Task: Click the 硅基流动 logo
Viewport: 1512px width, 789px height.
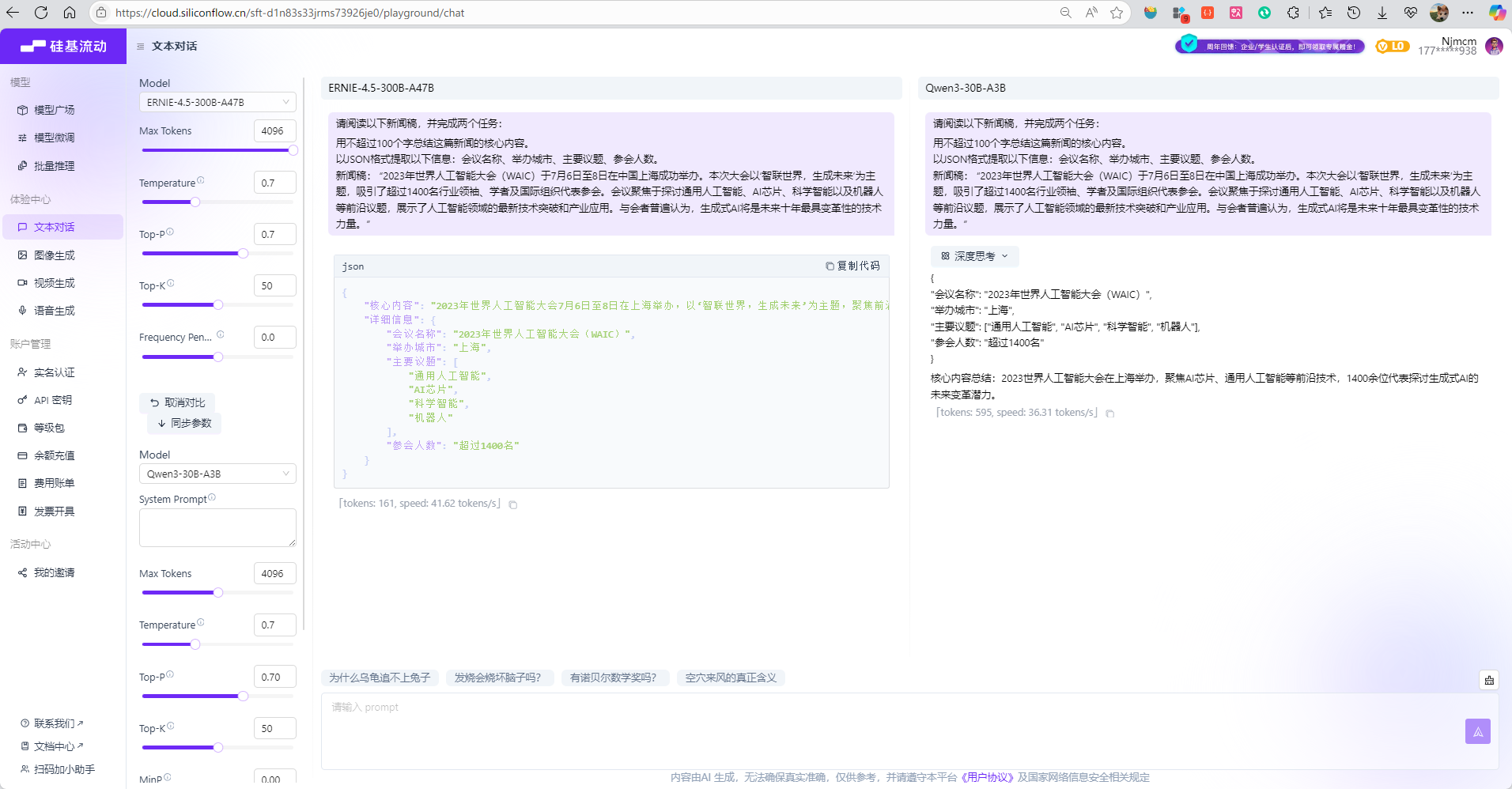Action: 63,47
